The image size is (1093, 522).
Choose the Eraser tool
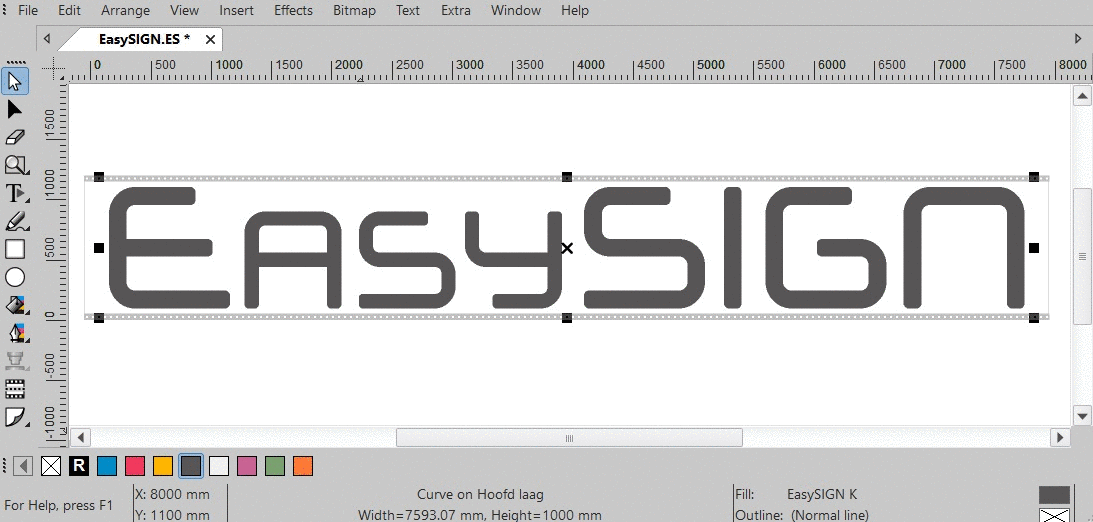[15, 137]
